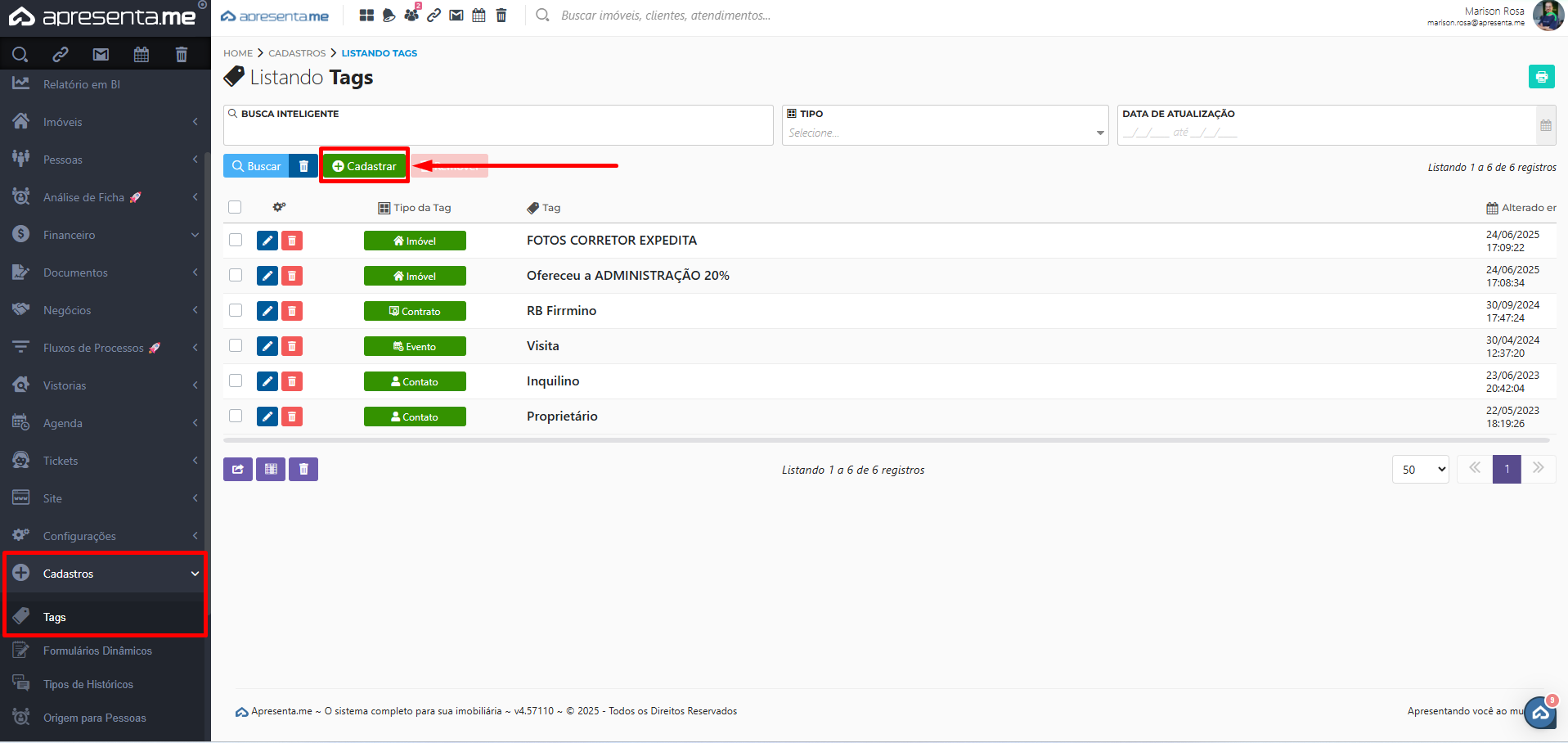The width and height of the screenshot is (1568, 743).
Task: Edit the FOTOS CORRETOR EXPEDITA tag
Action: (267, 241)
